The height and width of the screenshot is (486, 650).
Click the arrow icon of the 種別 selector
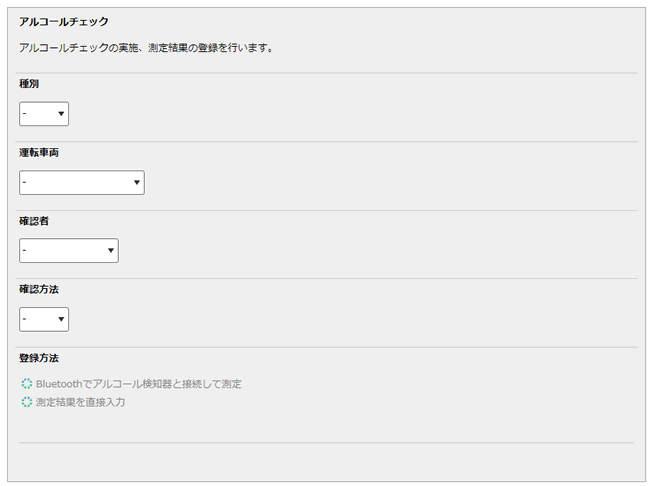pos(61,114)
